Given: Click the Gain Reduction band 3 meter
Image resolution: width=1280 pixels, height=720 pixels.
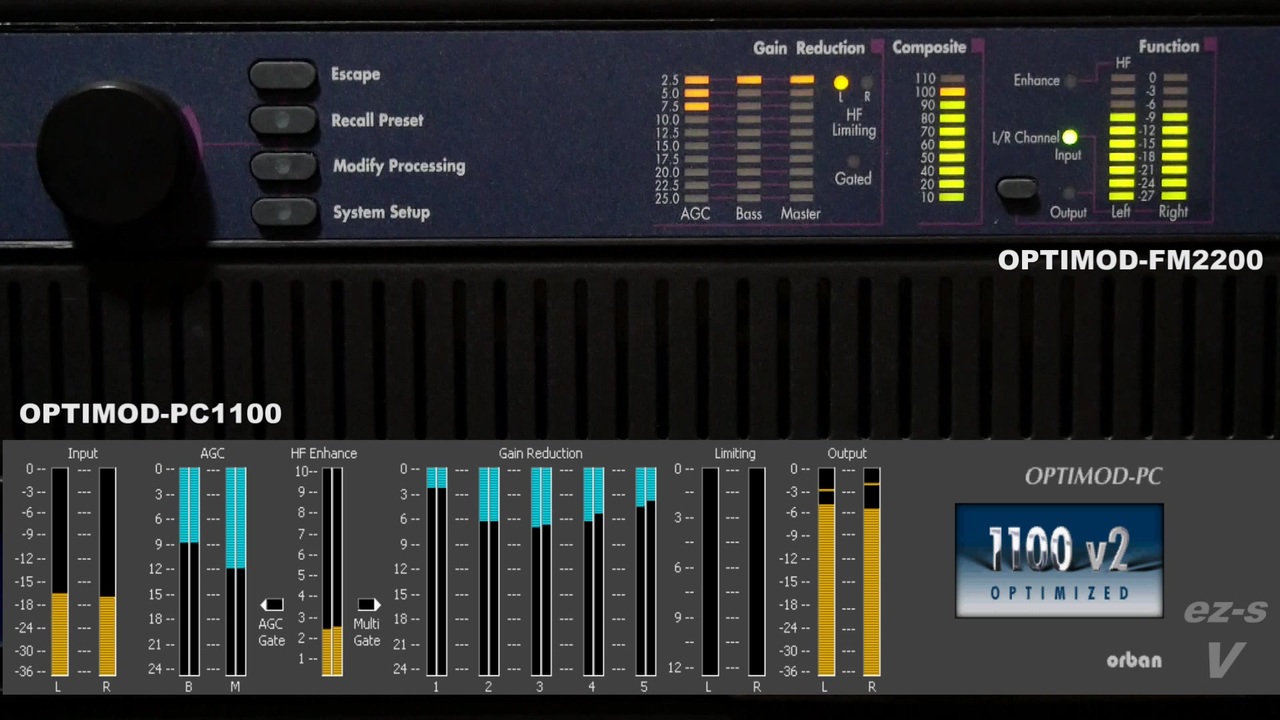Looking at the screenshot, I should click(541, 571).
